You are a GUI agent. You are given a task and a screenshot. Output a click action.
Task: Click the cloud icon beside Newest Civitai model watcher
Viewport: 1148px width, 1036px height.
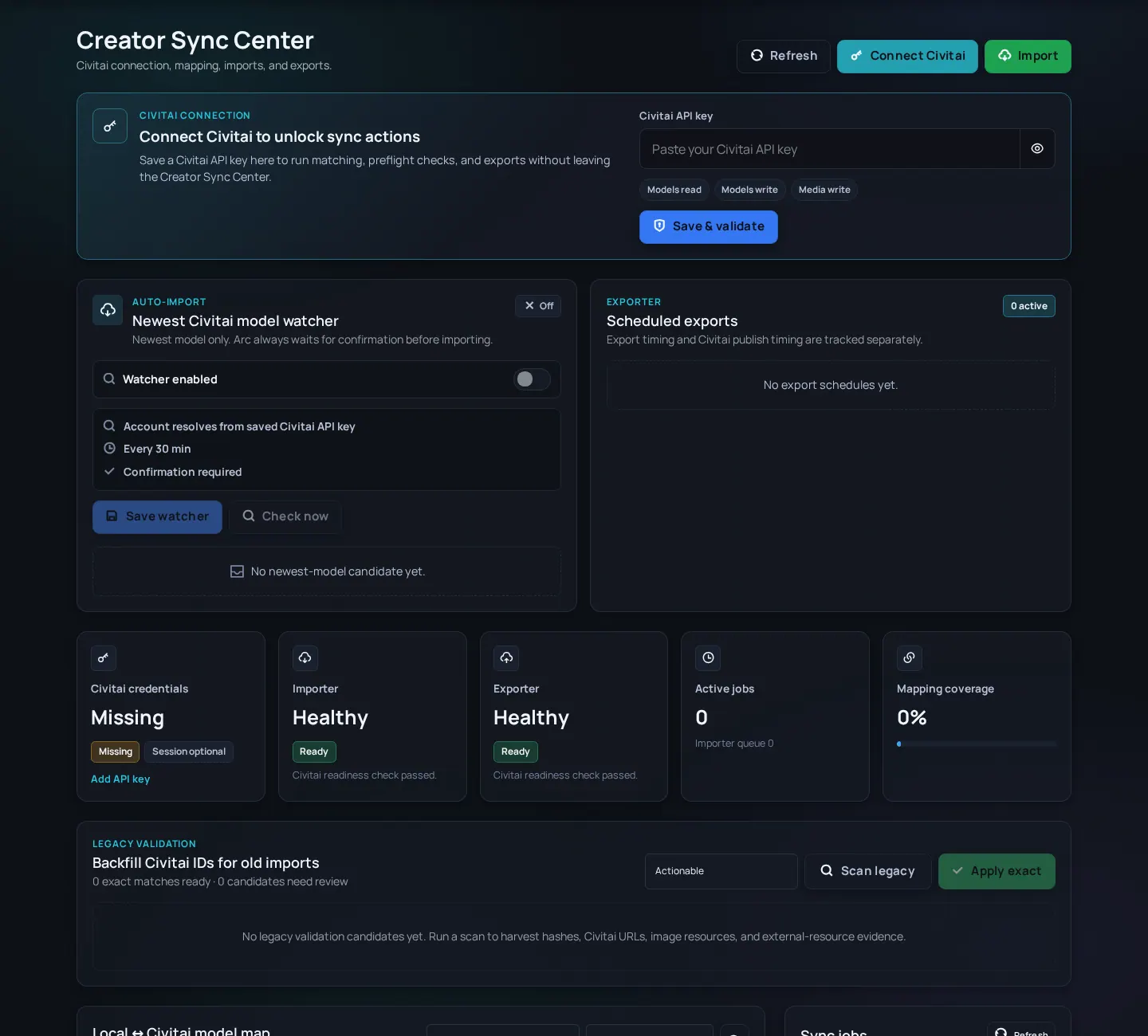108,310
